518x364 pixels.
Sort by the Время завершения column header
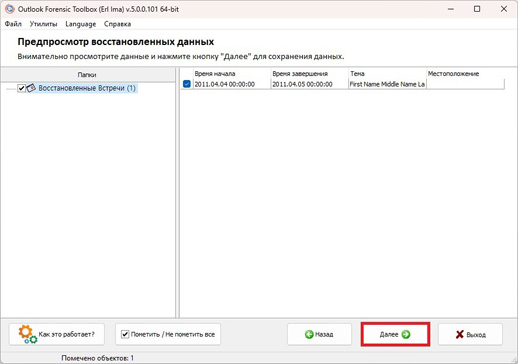(x=310, y=74)
